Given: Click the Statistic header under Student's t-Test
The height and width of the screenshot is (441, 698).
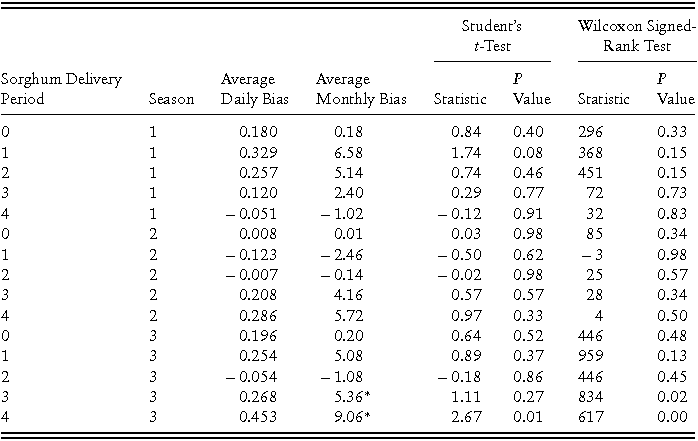Looking at the screenshot, I should pyautogui.click(x=460, y=99).
